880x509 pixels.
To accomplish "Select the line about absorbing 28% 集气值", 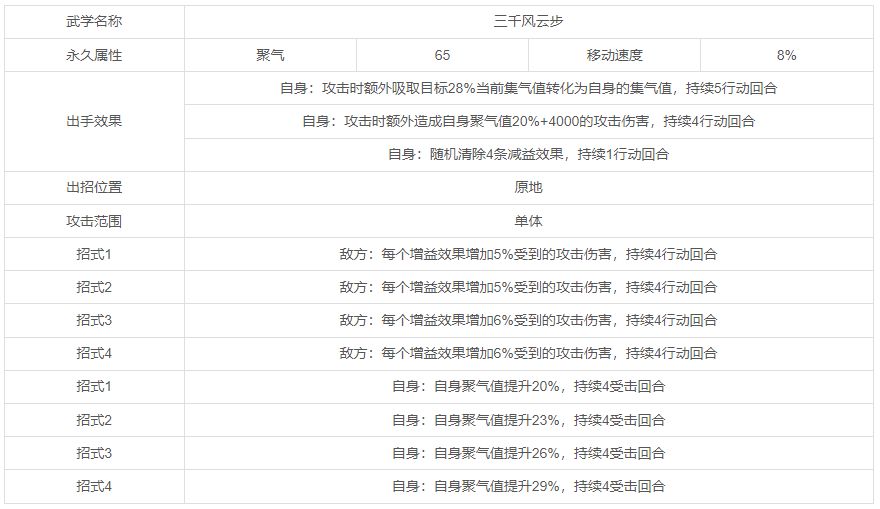I will (x=528, y=88).
